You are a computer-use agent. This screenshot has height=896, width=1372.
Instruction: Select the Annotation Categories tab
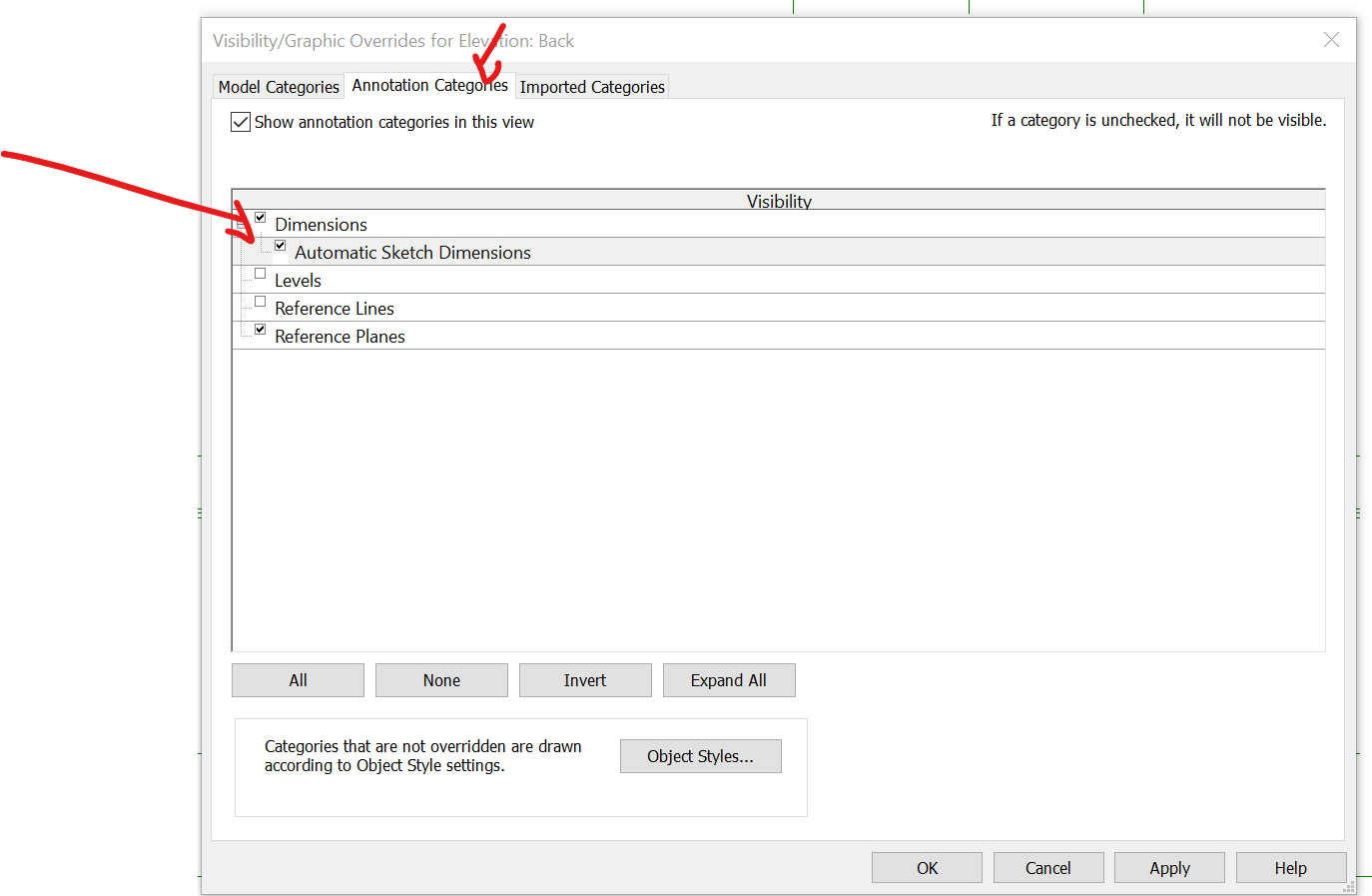pos(429,86)
